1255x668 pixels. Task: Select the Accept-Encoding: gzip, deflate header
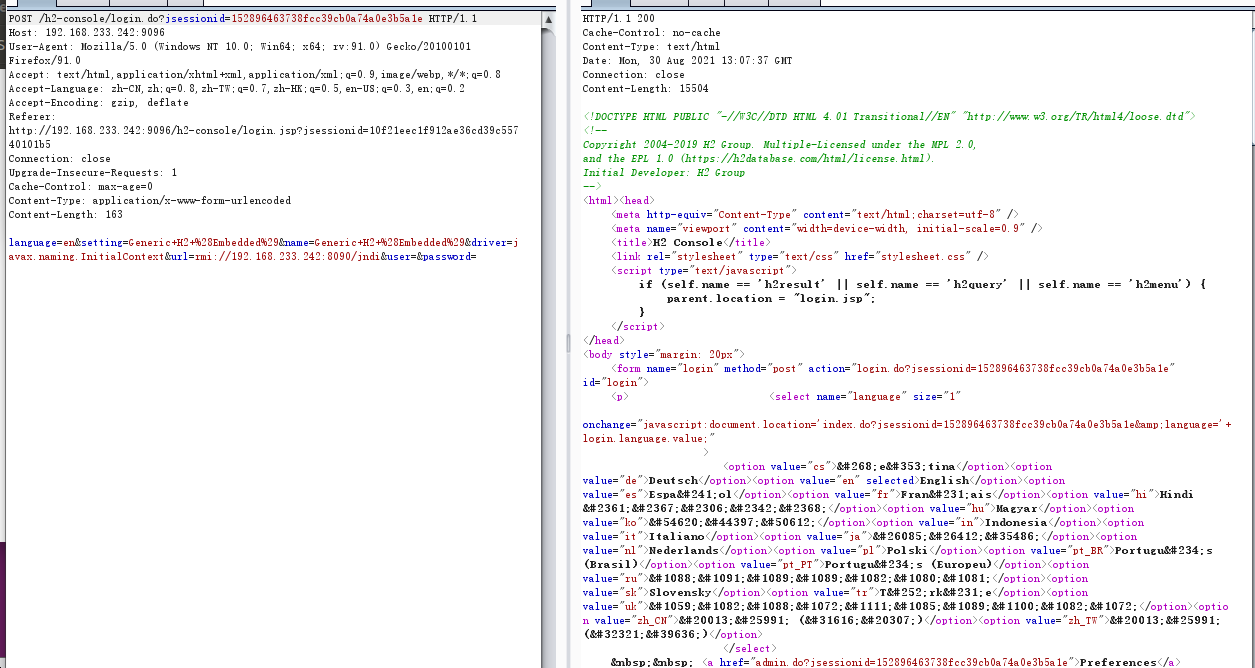click(x=98, y=103)
